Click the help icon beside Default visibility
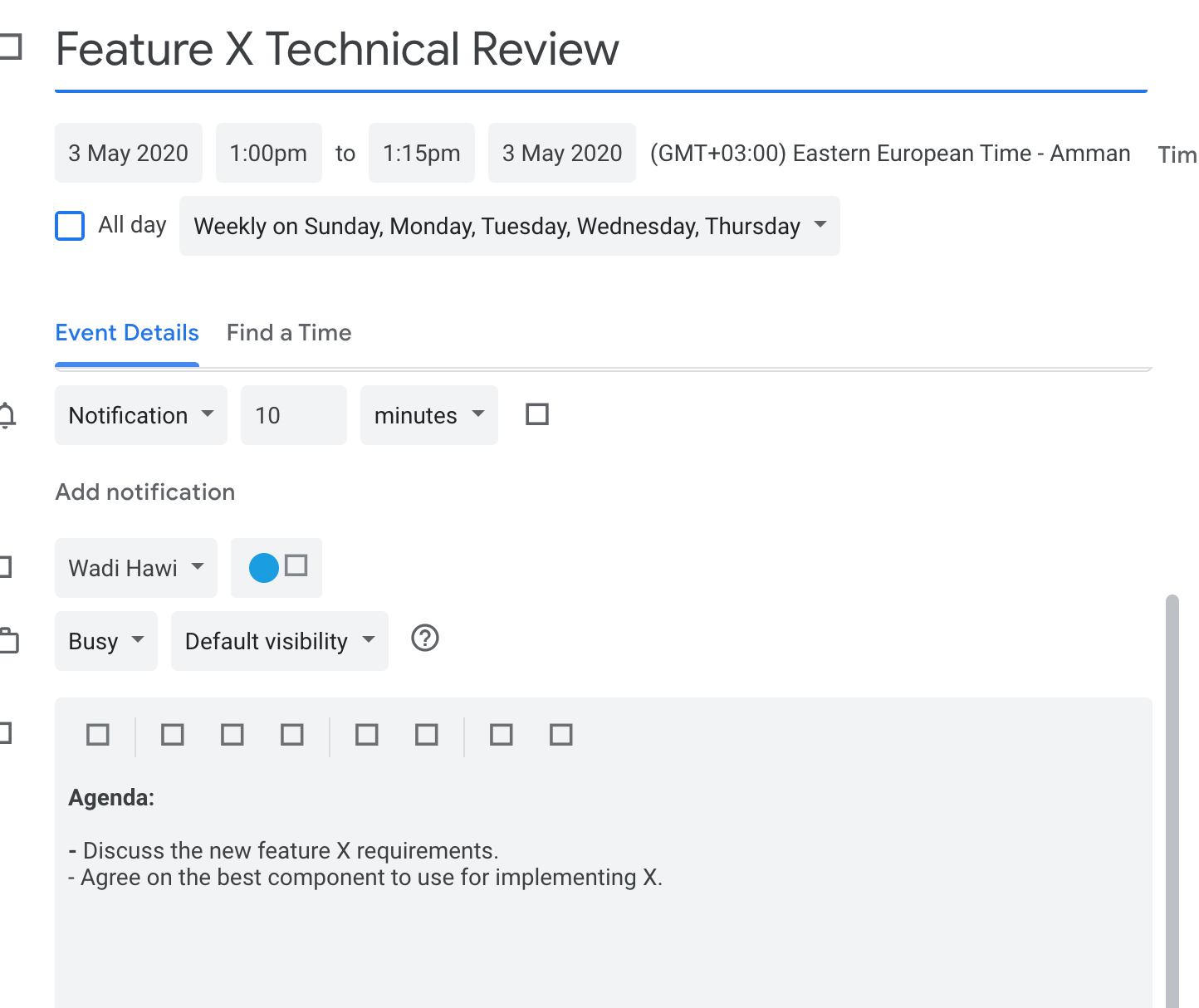Viewport: 1199px width, 1008px height. 425,639
